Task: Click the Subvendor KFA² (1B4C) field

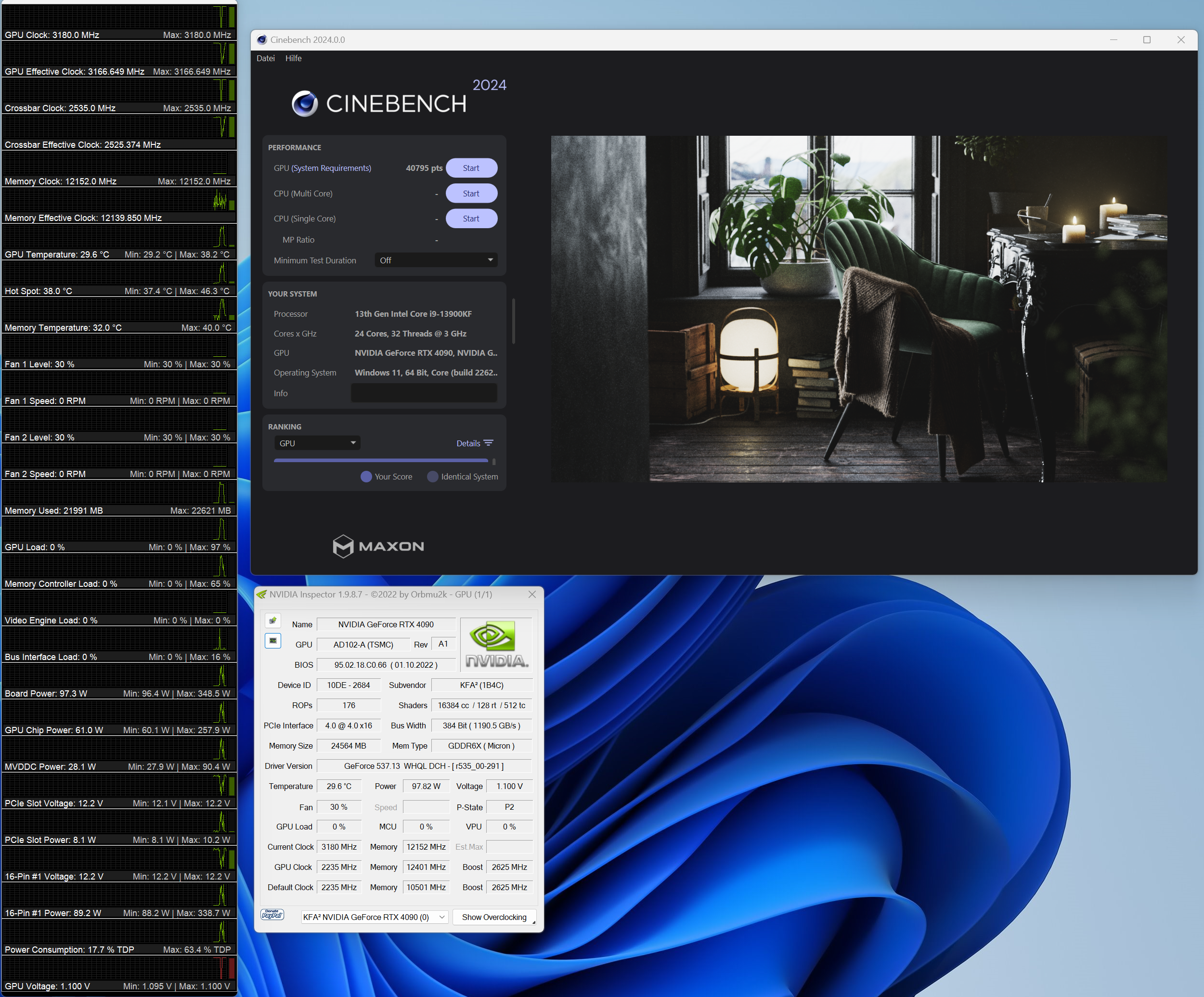Action: click(481, 685)
